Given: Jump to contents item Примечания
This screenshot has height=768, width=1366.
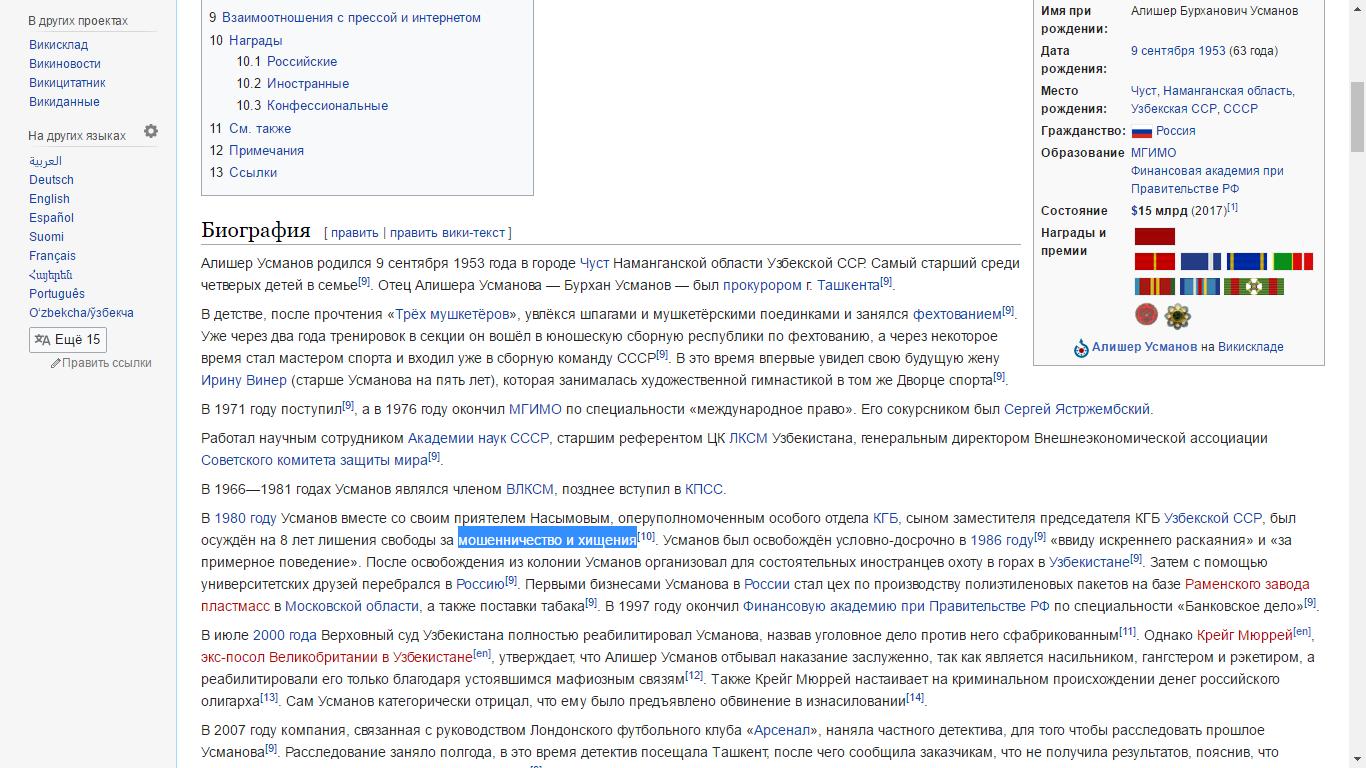Looking at the screenshot, I should click(x=266, y=151).
